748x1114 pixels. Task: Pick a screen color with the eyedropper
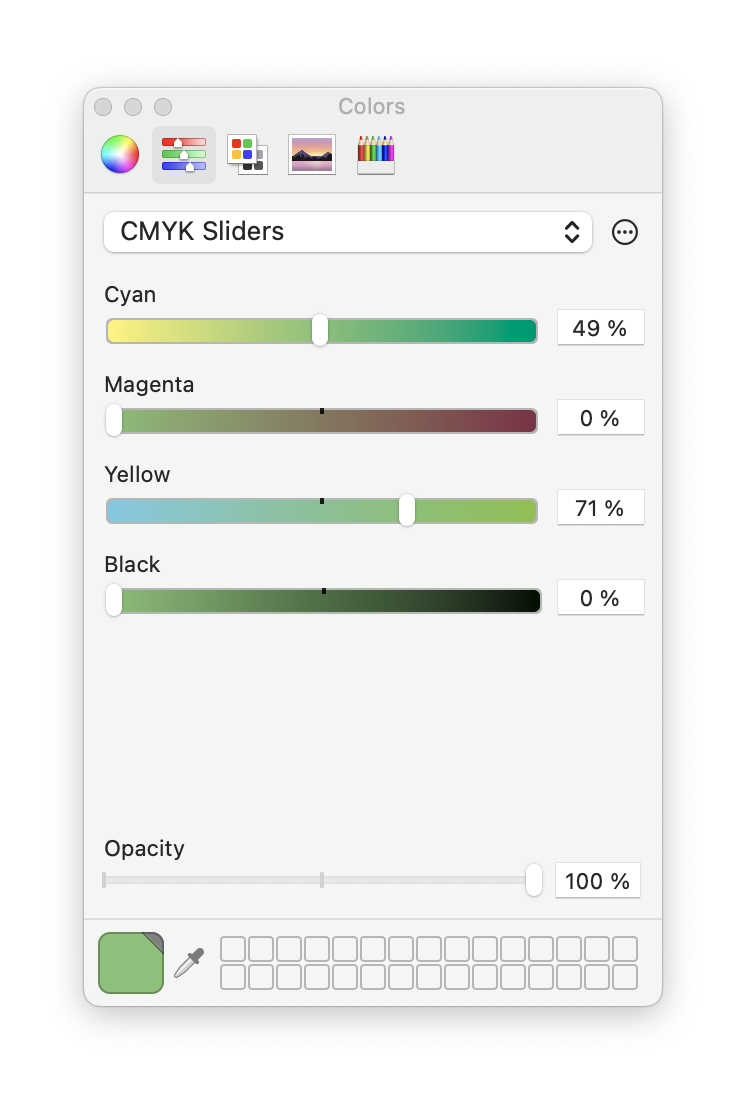[x=189, y=963]
